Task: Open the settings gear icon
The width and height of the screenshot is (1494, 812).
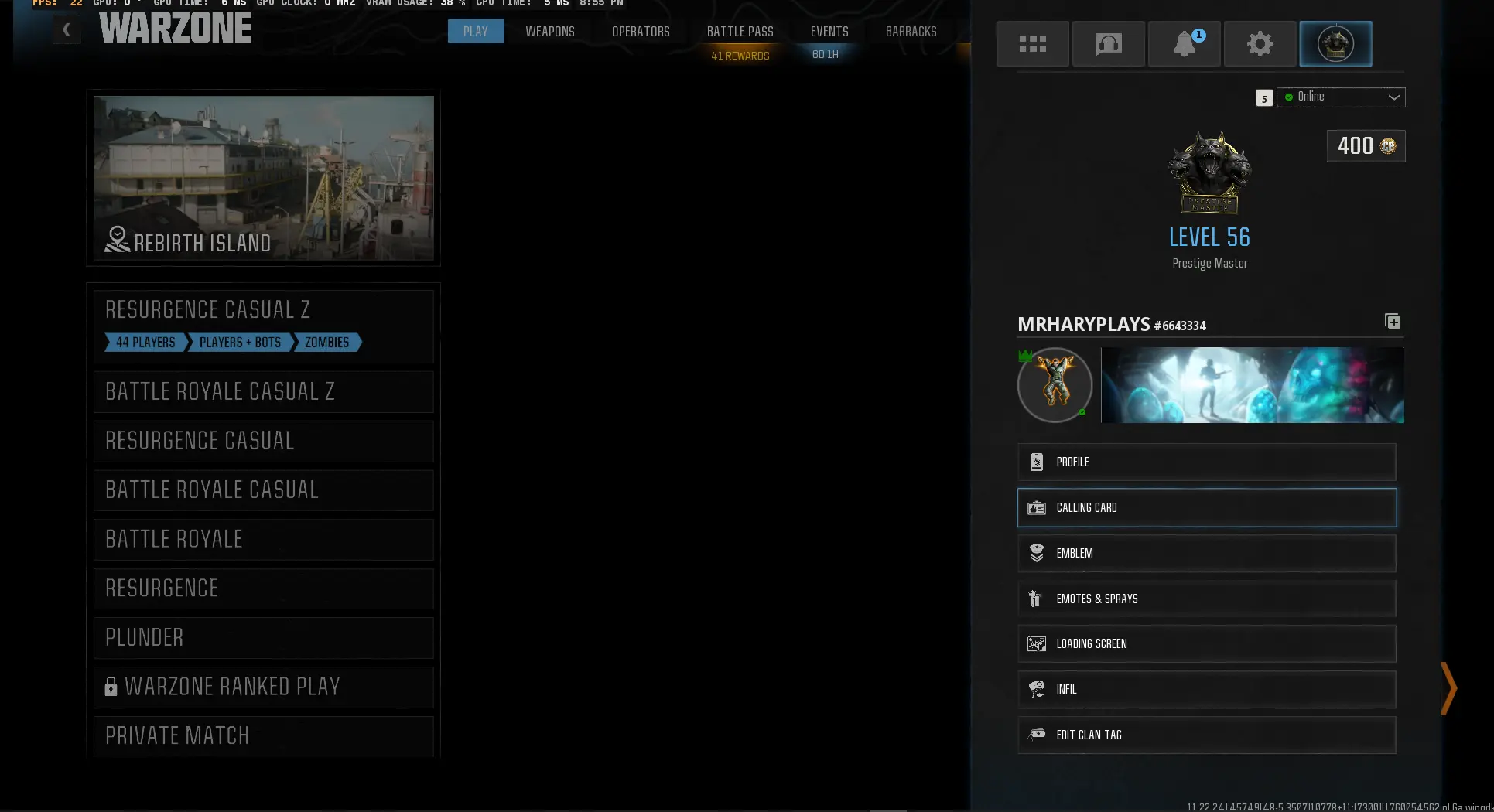Action: (x=1260, y=44)
